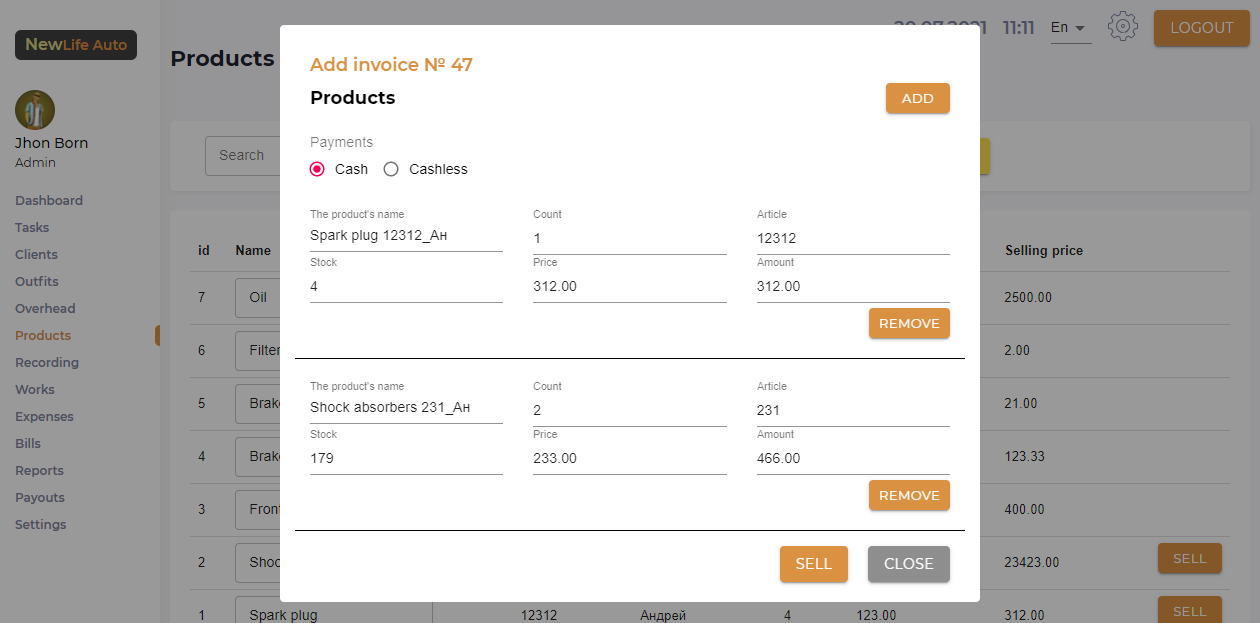Click the NewLife Auto logo
1260x623 pixels.
coord(76,45)
